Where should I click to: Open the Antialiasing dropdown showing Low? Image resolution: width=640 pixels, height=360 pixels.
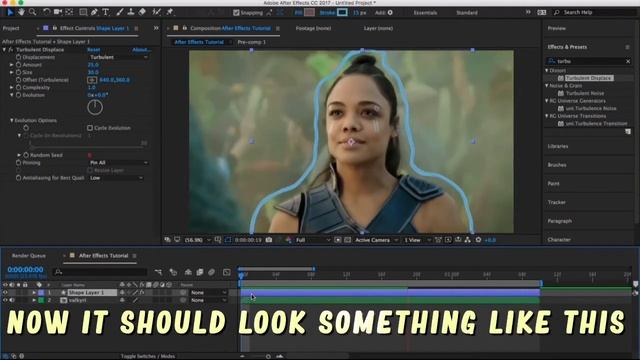pyautogui.click(x=116, y=178)
